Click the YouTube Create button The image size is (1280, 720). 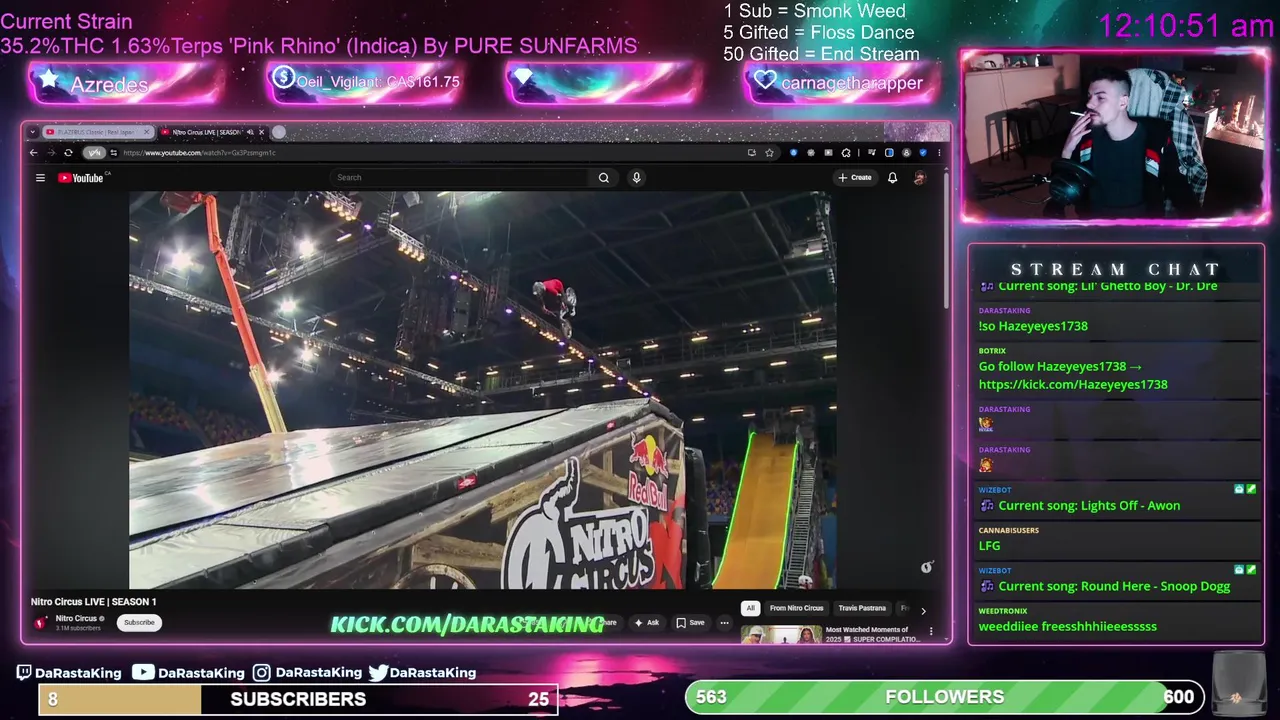click(855, 178)
